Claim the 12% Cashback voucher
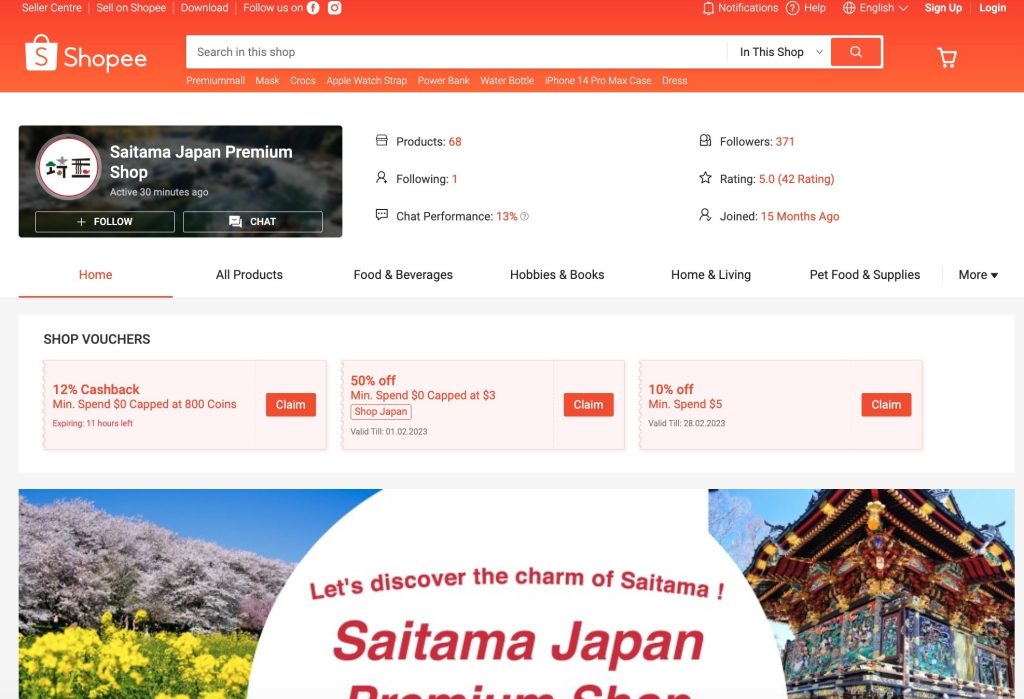The height and width of the screenshot is (699, 1024). tap(291, 404)
